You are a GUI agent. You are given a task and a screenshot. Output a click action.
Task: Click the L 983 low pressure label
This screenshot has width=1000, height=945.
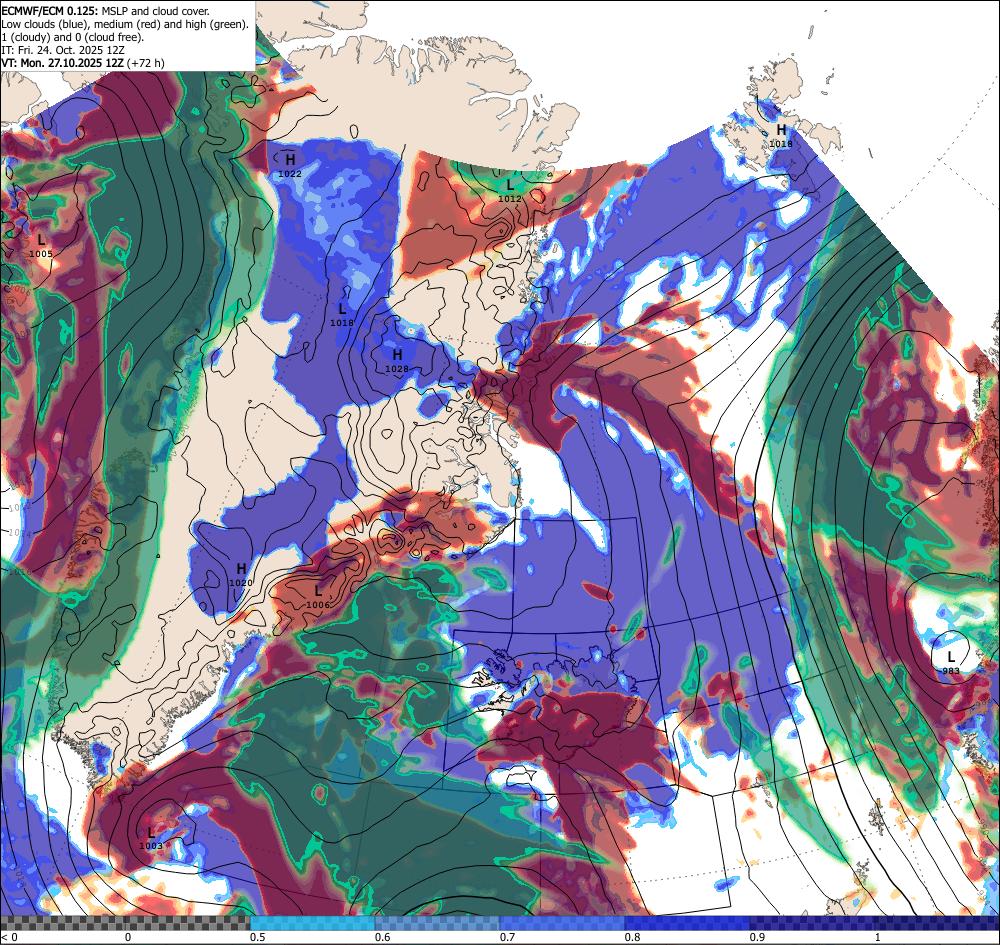point(951,662)
